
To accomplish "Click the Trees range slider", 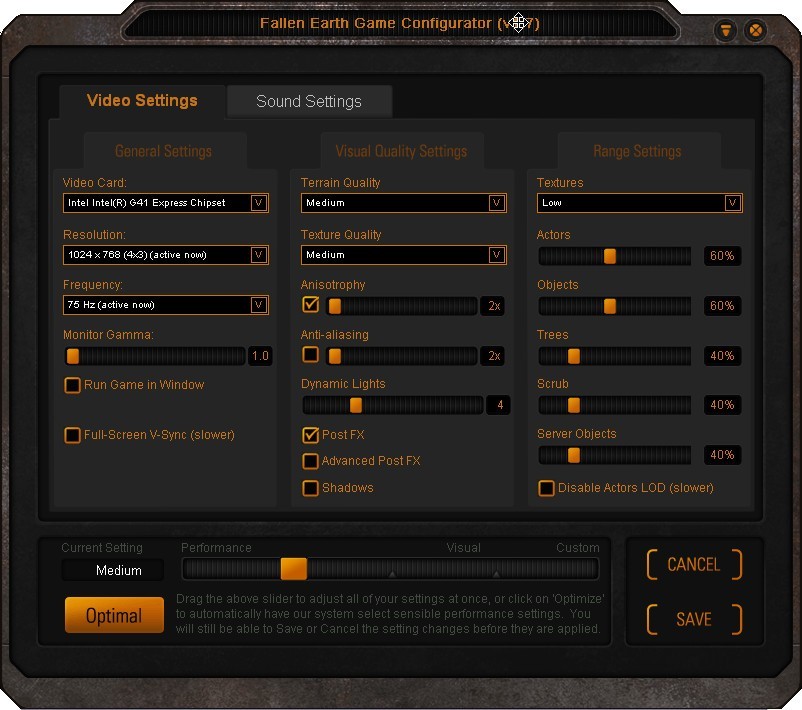I will pos(615,356).
